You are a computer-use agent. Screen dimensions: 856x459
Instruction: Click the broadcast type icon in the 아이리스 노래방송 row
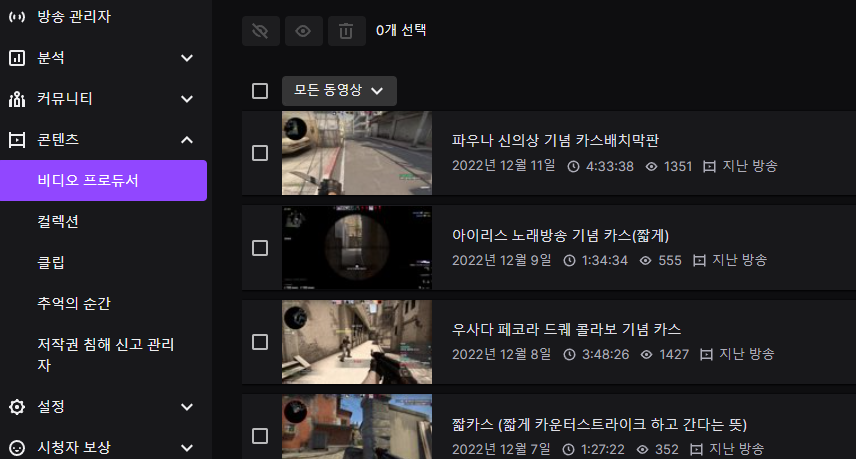point(699,260)
